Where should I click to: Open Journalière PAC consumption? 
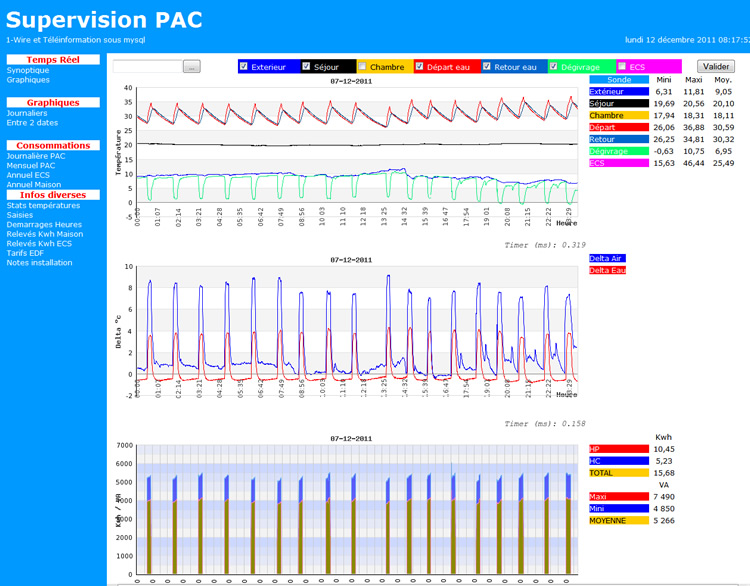click(x=36, y=156)
